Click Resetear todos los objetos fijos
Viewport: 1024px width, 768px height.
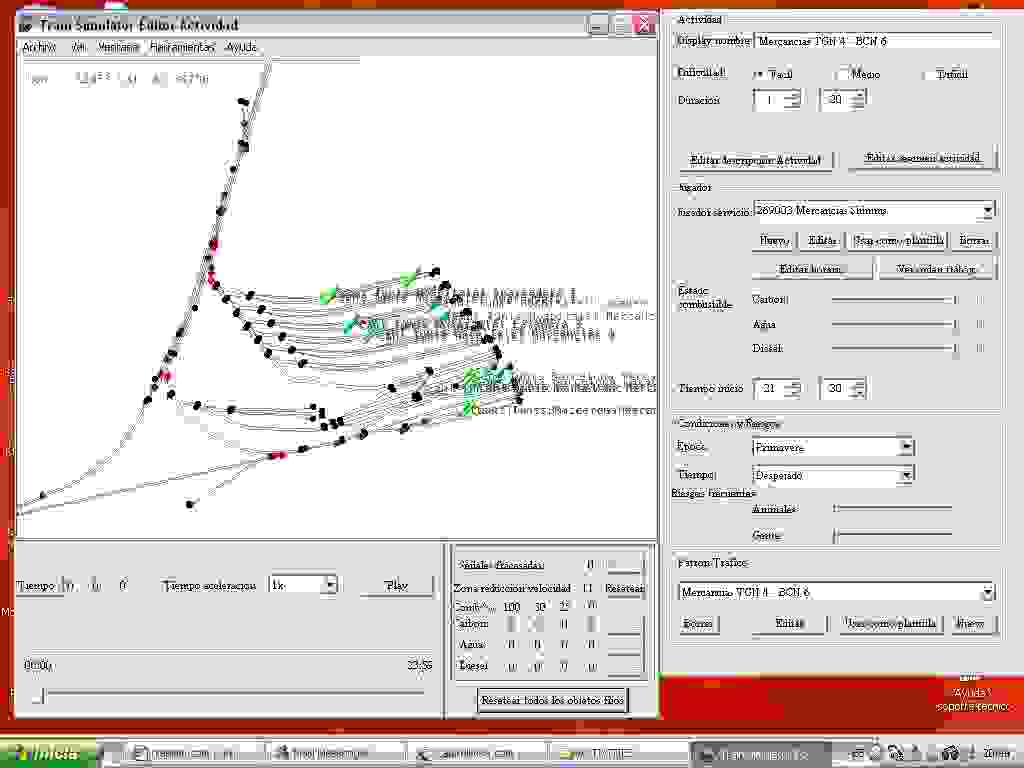(x=552, y=700)
